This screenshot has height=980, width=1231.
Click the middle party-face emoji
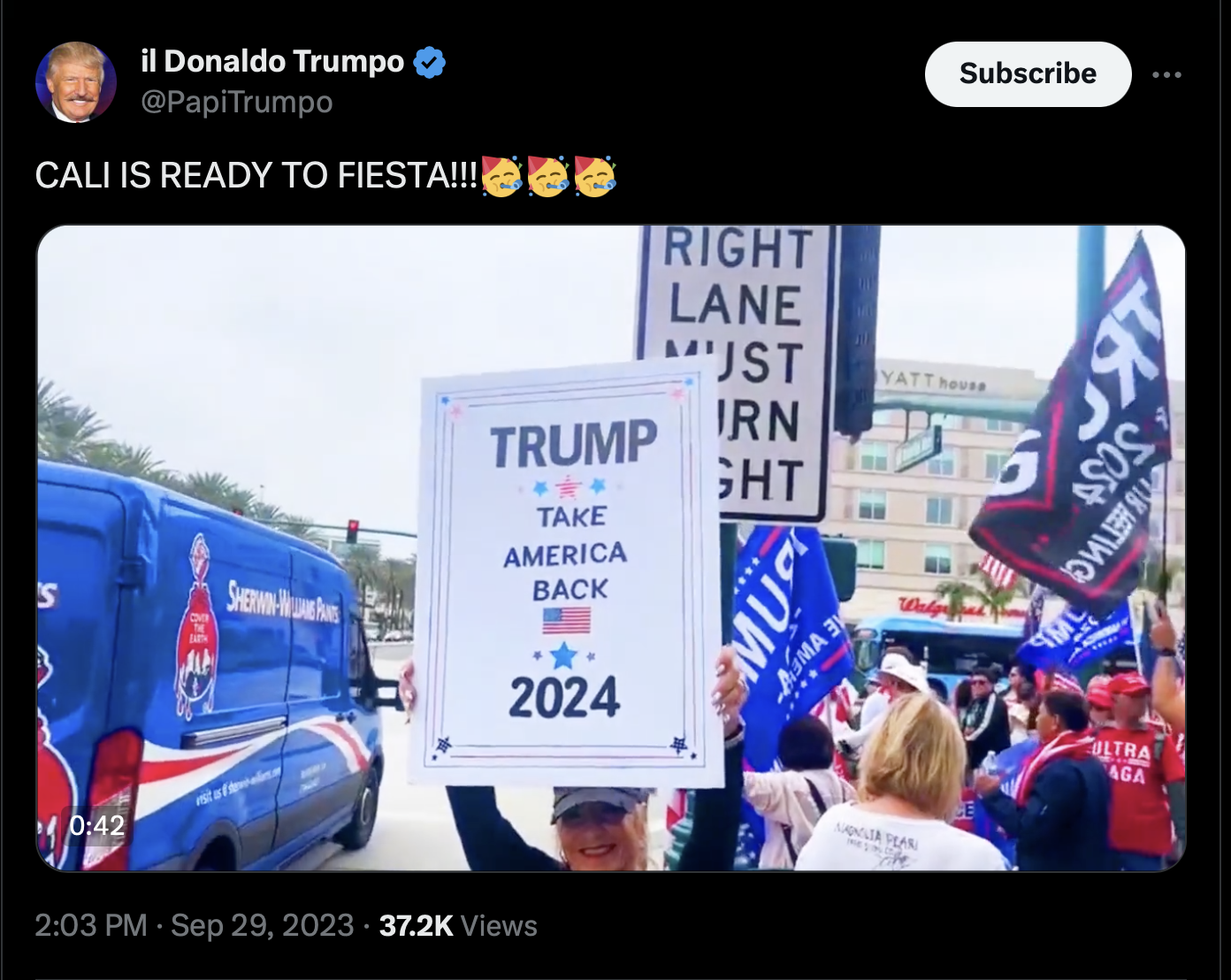pyautogui.click(x=548, y=175)
